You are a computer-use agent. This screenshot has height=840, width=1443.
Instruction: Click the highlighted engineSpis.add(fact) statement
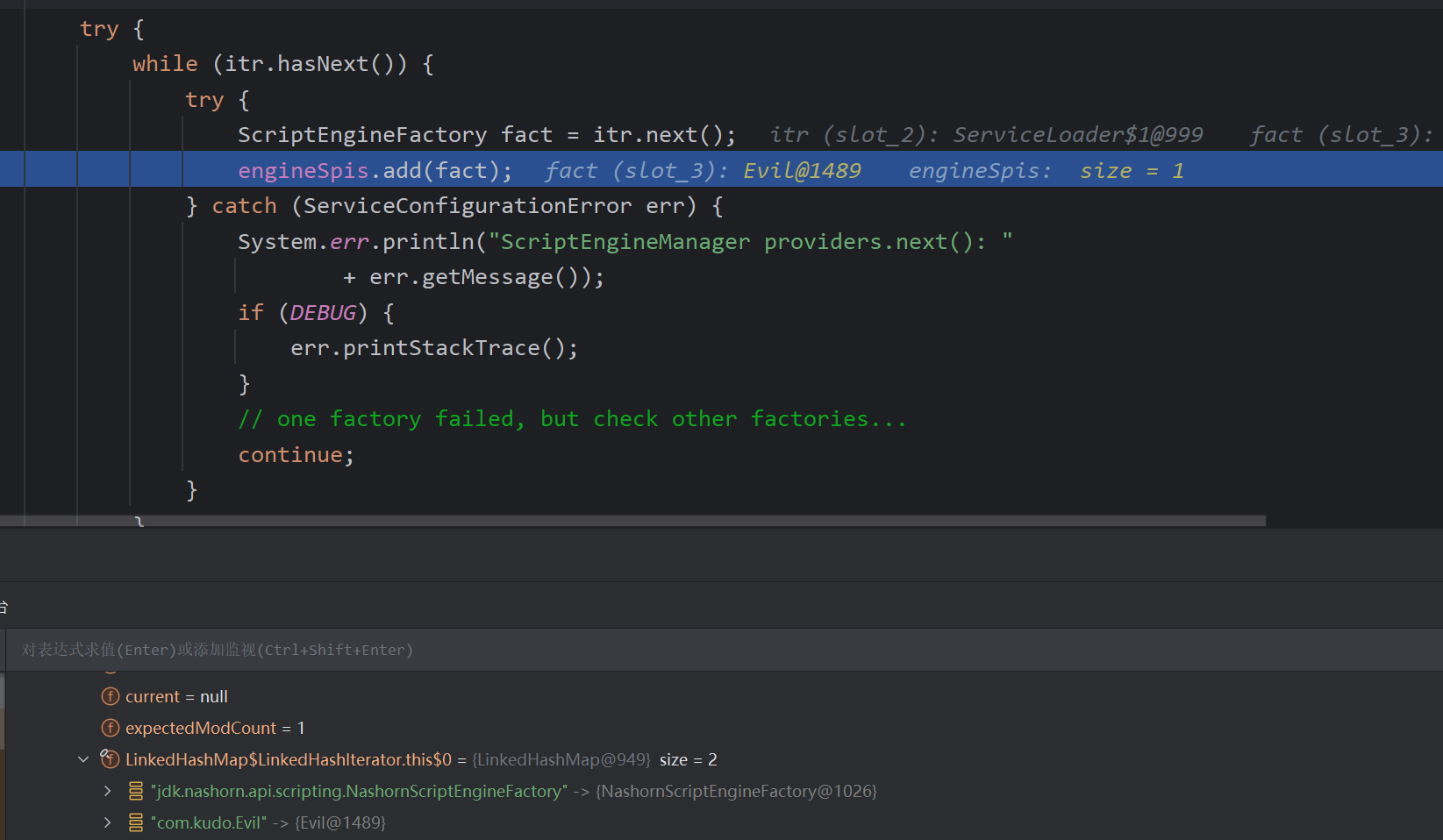click(375, 170)
